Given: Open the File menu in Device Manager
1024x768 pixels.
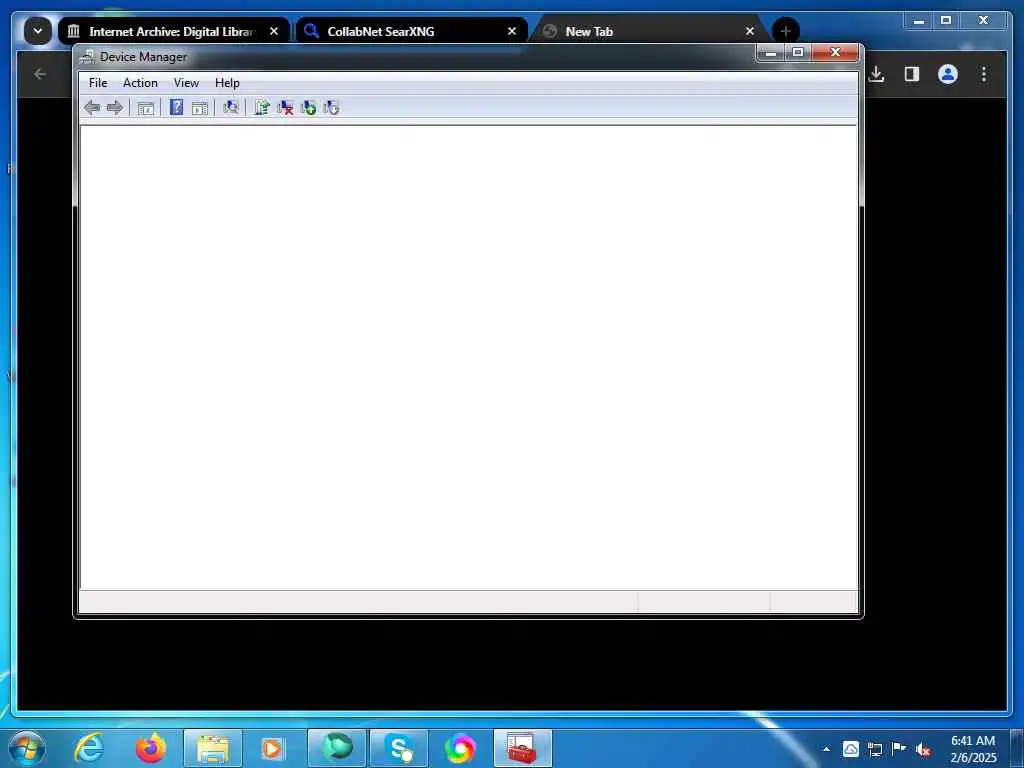Looking at the screenshot, I should (98, 83).
